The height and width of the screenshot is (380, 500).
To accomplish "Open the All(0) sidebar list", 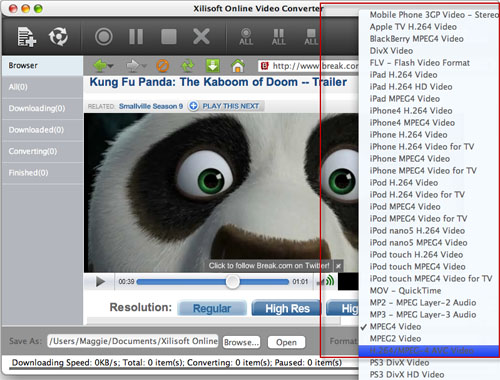I will click(x=42, y=87).
